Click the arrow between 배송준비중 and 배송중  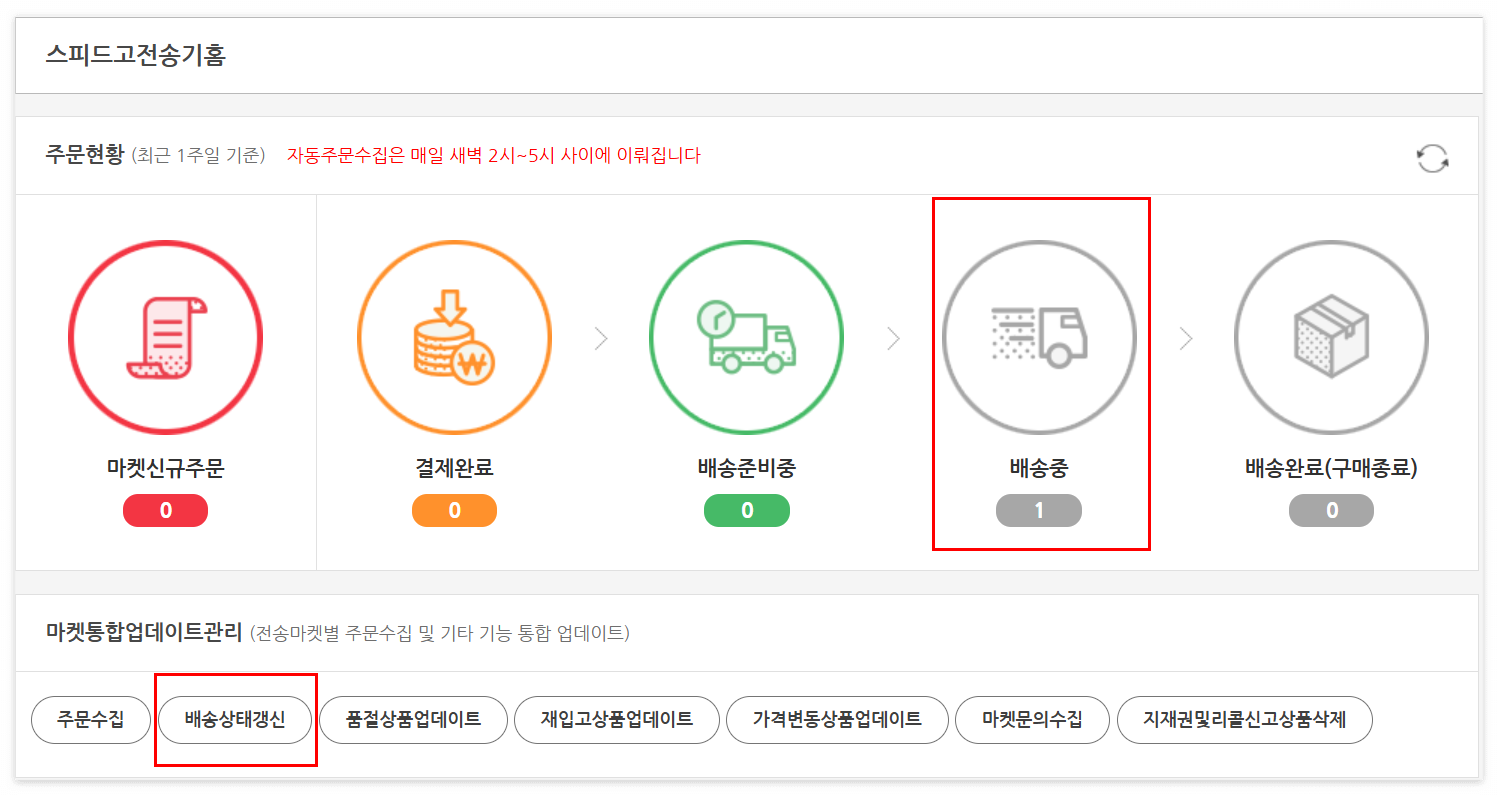pyautogui.click(x=893, y=338)
